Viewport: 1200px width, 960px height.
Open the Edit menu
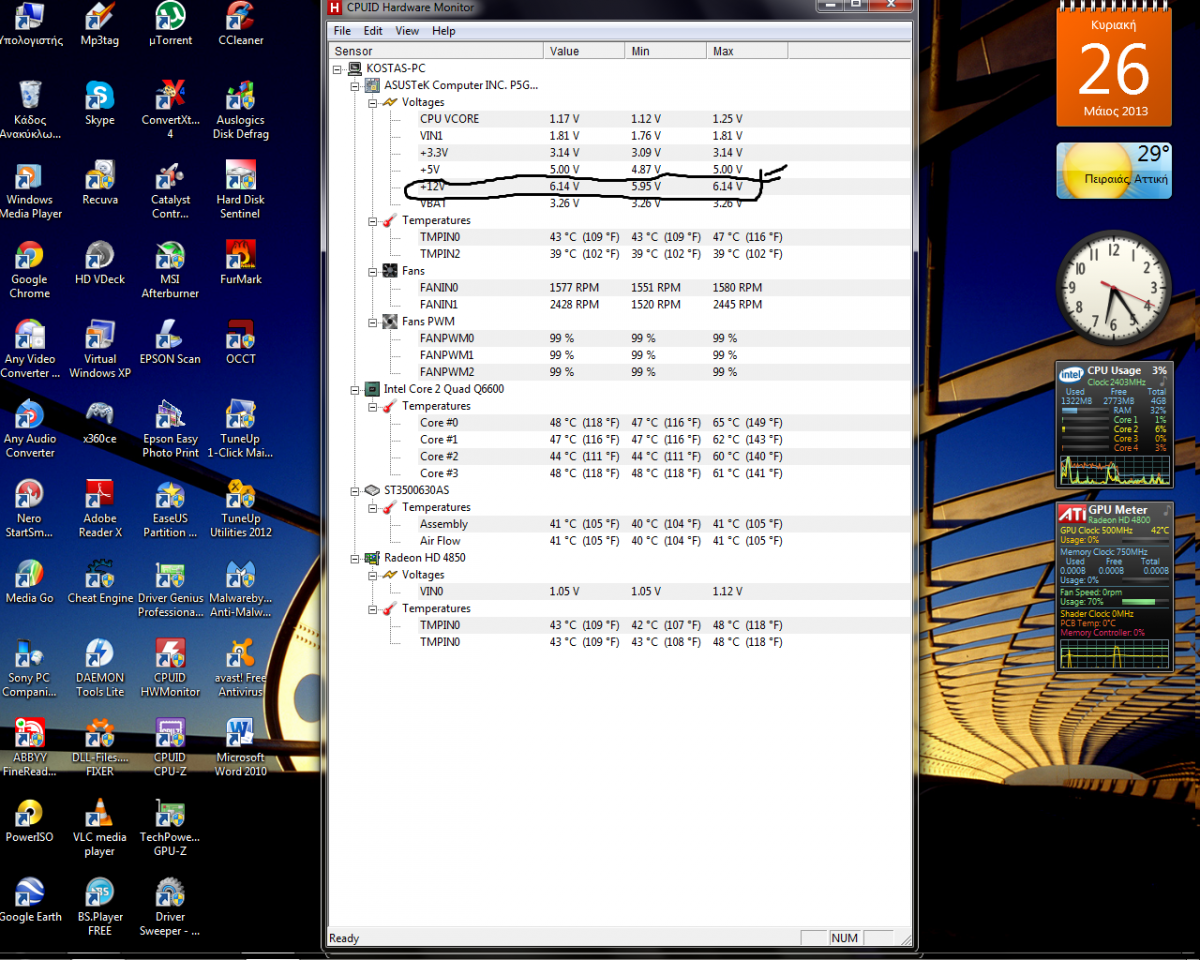[373, 31]
